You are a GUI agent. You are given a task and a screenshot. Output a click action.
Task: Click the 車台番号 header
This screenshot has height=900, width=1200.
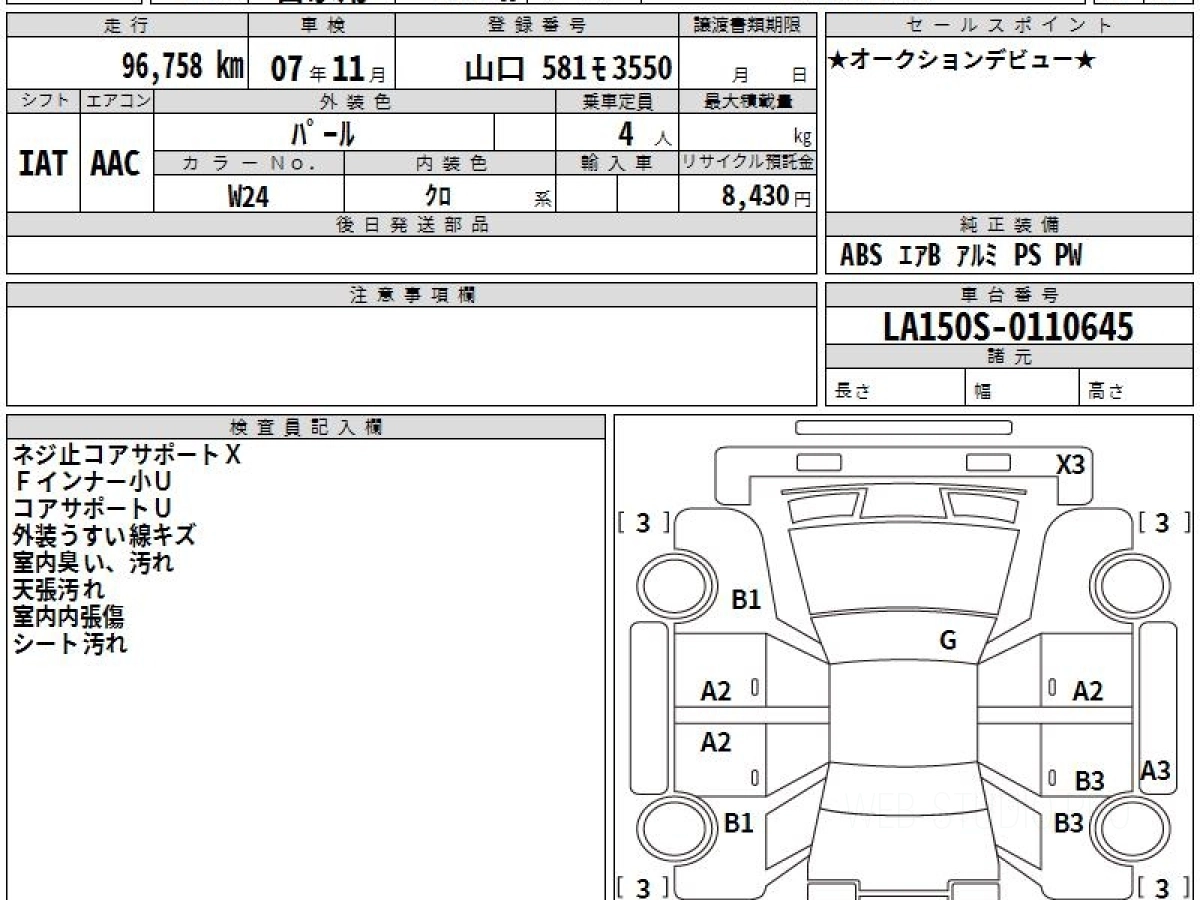[x=1009, y=295]
